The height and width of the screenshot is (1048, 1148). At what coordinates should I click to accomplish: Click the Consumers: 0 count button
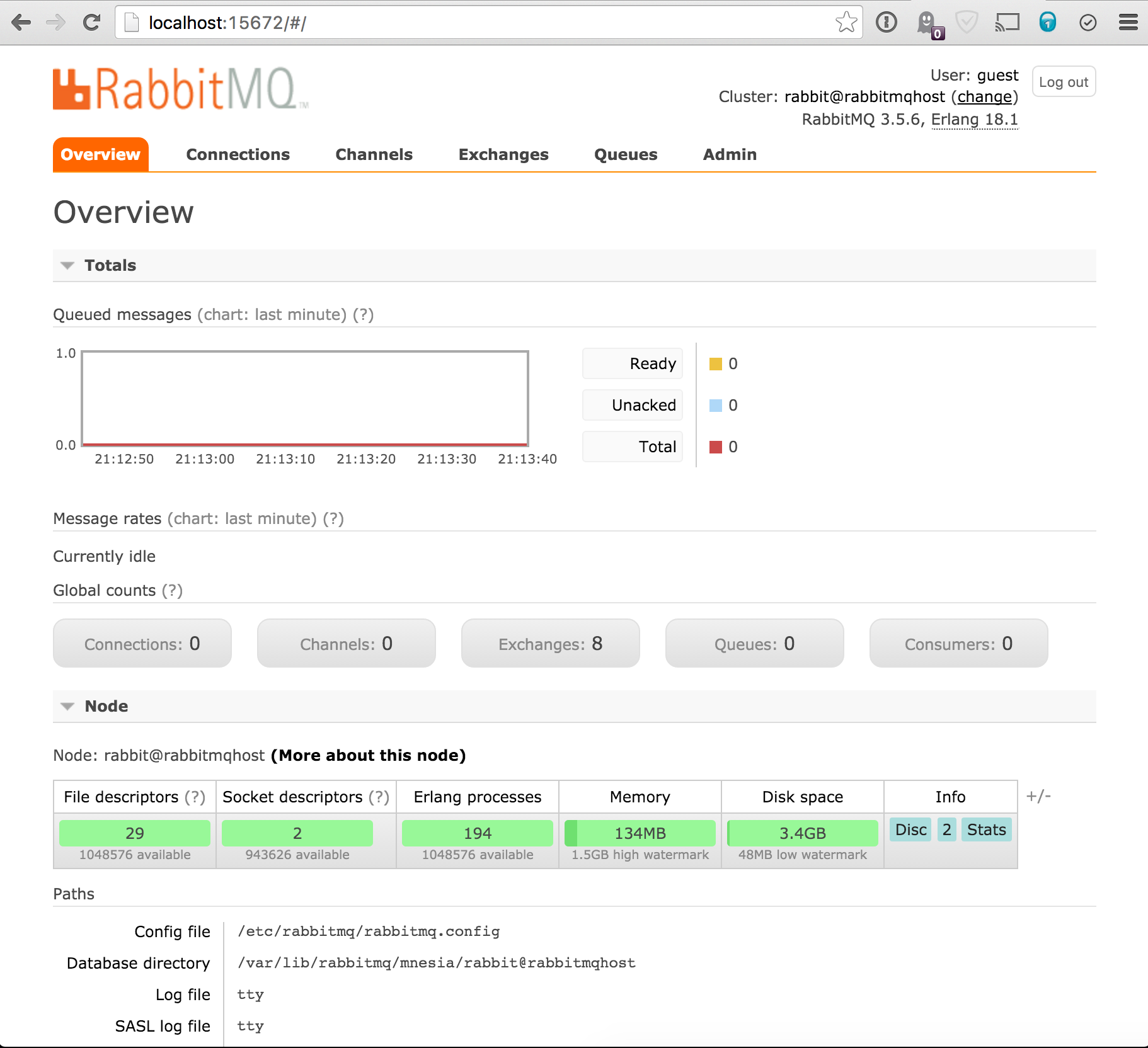pos(959,643)
